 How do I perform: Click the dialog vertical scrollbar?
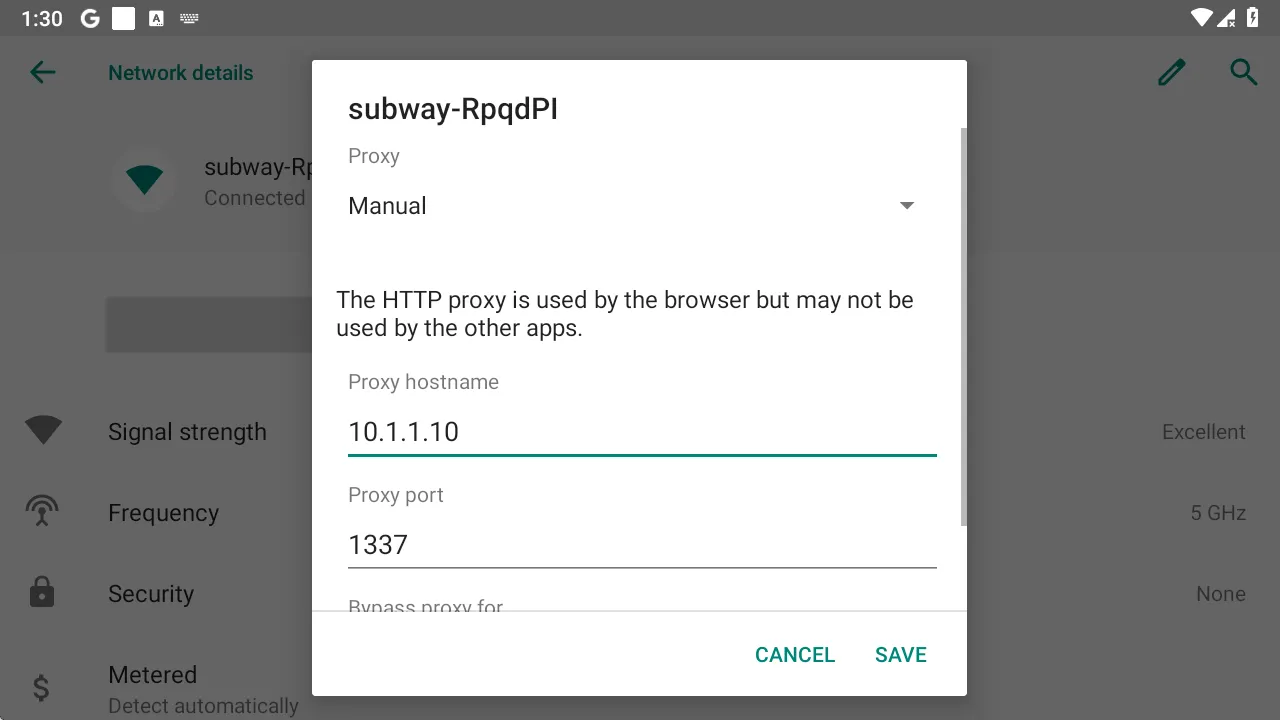[x=964, y=327]
